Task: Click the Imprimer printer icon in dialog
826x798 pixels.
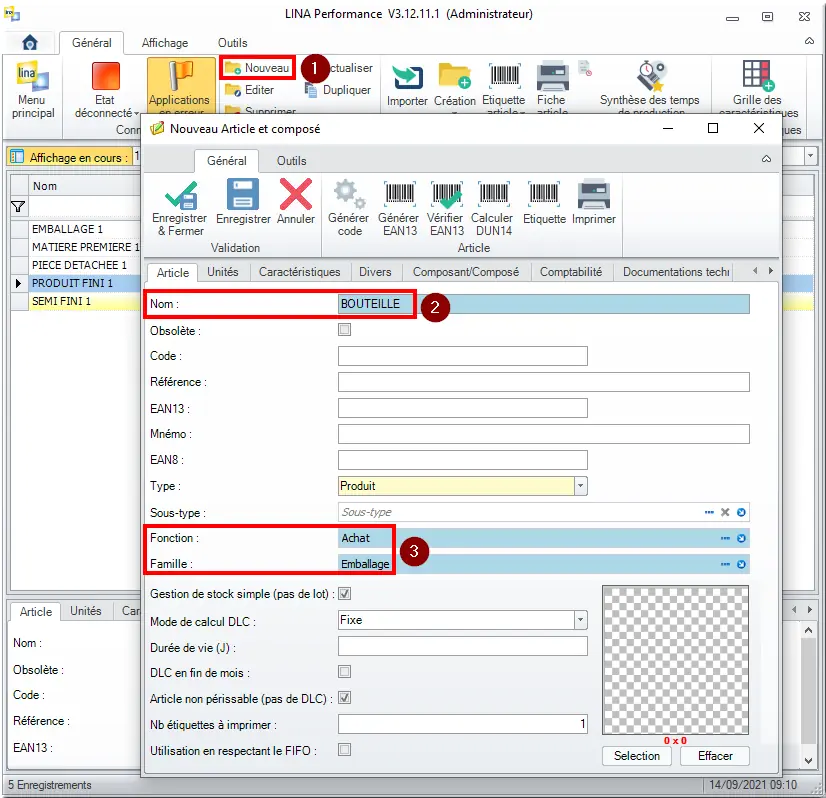Action: 594,194
